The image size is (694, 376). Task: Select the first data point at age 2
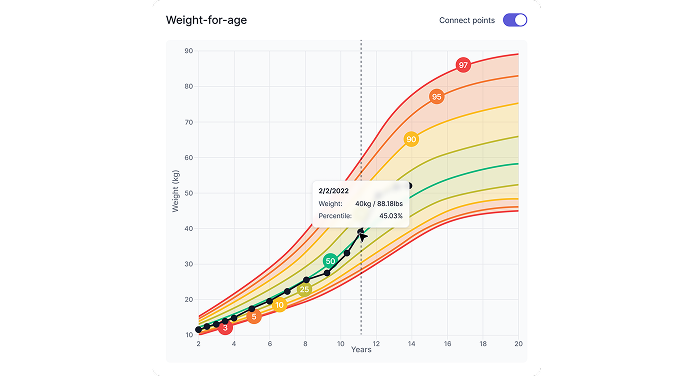(x=198, y=330)
